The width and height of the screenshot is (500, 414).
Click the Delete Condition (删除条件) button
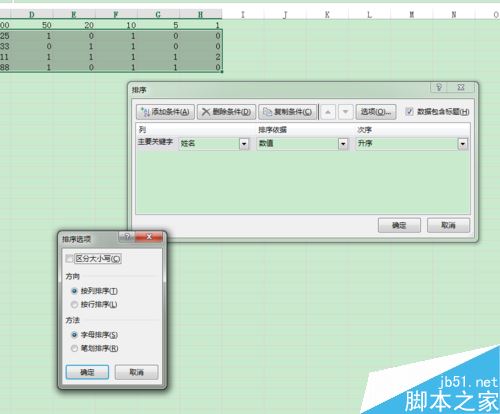coord(226,112)
